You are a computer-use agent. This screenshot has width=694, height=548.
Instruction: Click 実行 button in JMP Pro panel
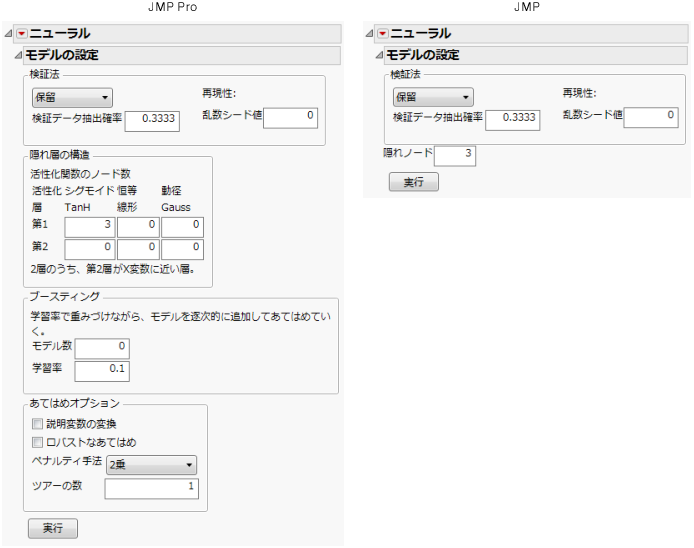click(x=53, y=529)
